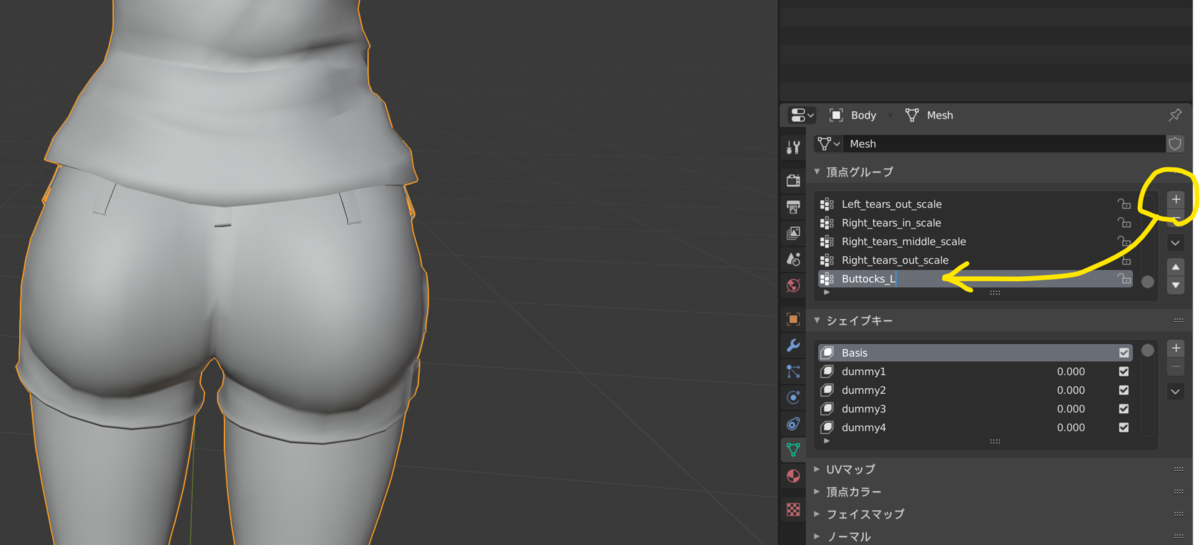The image size is (1200, 545).
Task: Click the dummy4 value 0.000 field
Action: 1070,428
